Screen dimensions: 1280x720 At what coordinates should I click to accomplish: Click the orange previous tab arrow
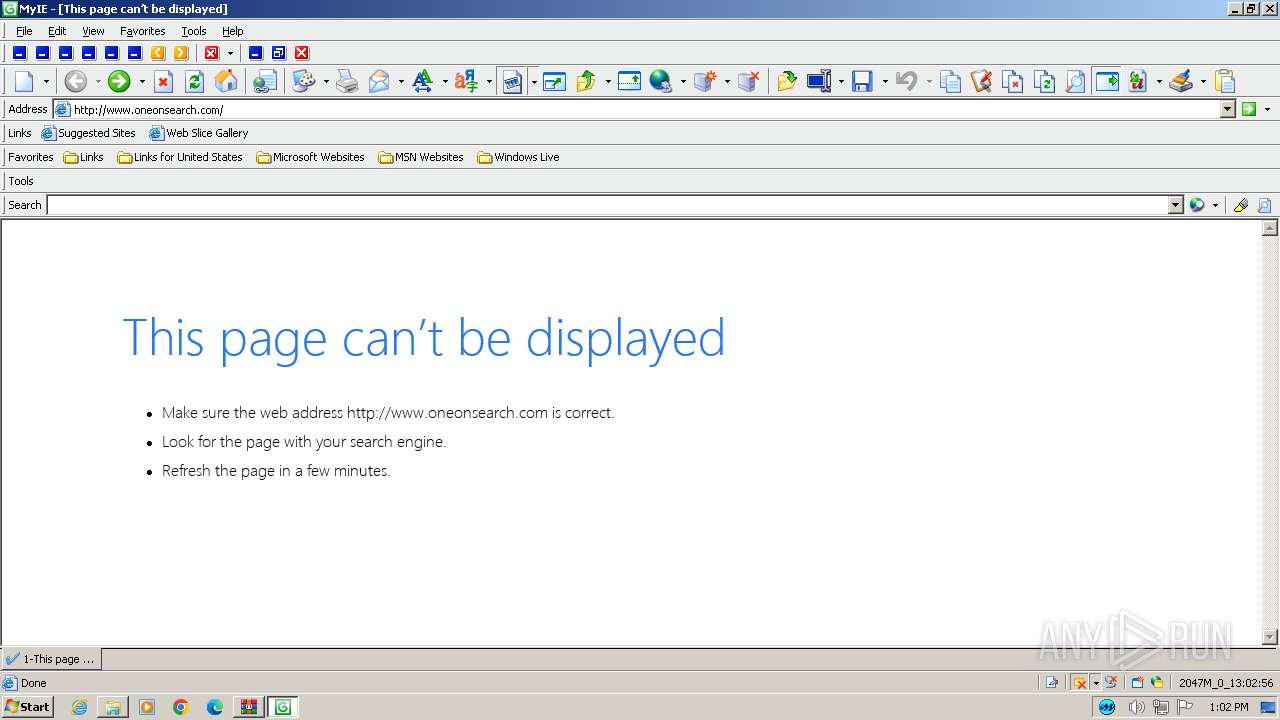pos(158,53)
